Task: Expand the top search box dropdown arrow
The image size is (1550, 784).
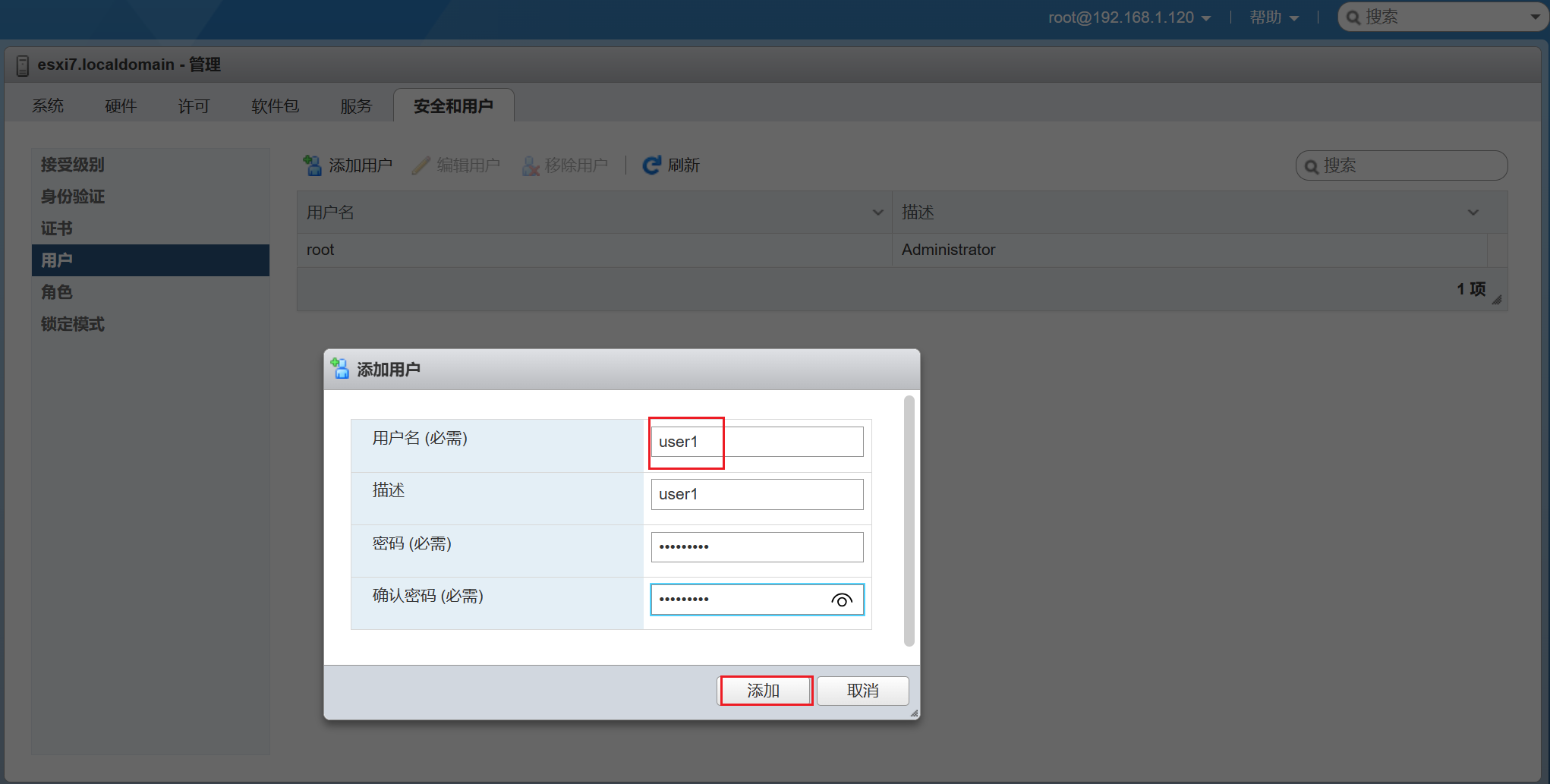Action: [x=1535, y=17]
